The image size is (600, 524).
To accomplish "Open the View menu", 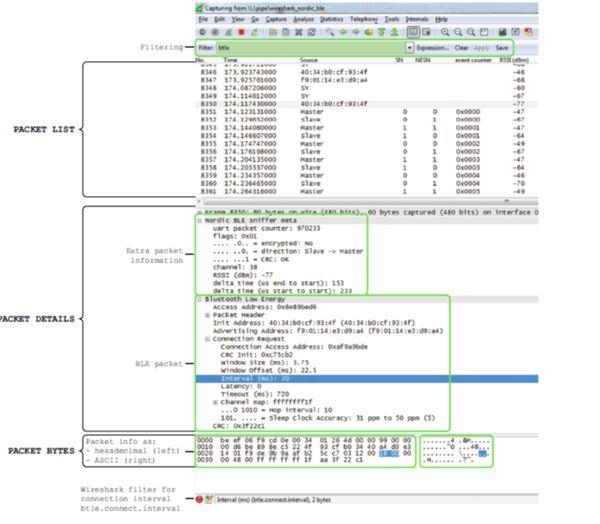I will (238, 19).
